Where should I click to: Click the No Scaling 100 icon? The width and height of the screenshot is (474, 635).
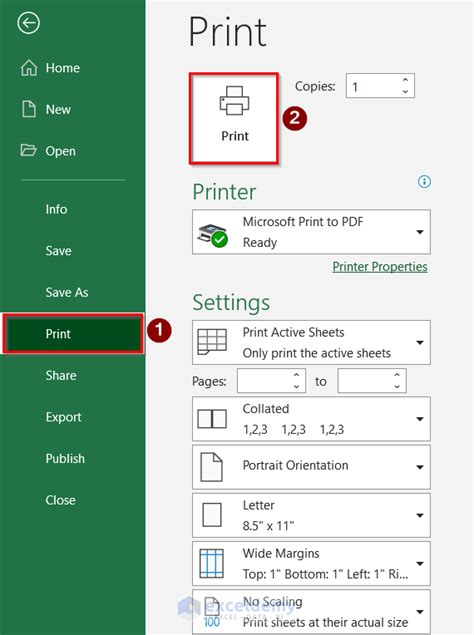pos(211,612)
